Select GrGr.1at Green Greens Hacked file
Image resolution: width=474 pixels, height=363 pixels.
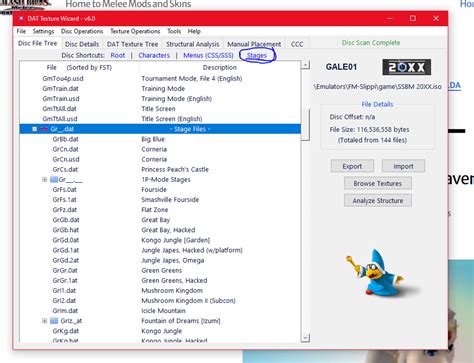tap(160, 280)
